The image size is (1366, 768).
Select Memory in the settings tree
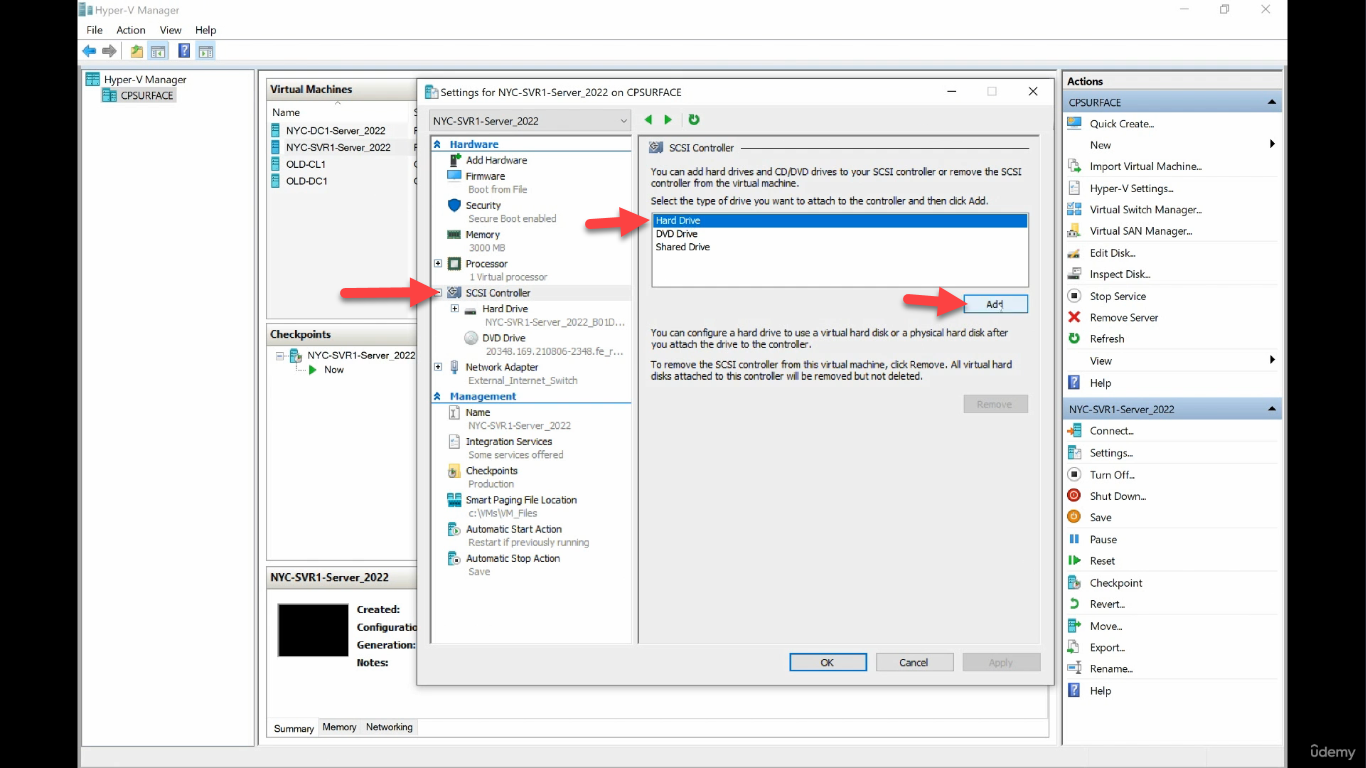tap(482, 234)
